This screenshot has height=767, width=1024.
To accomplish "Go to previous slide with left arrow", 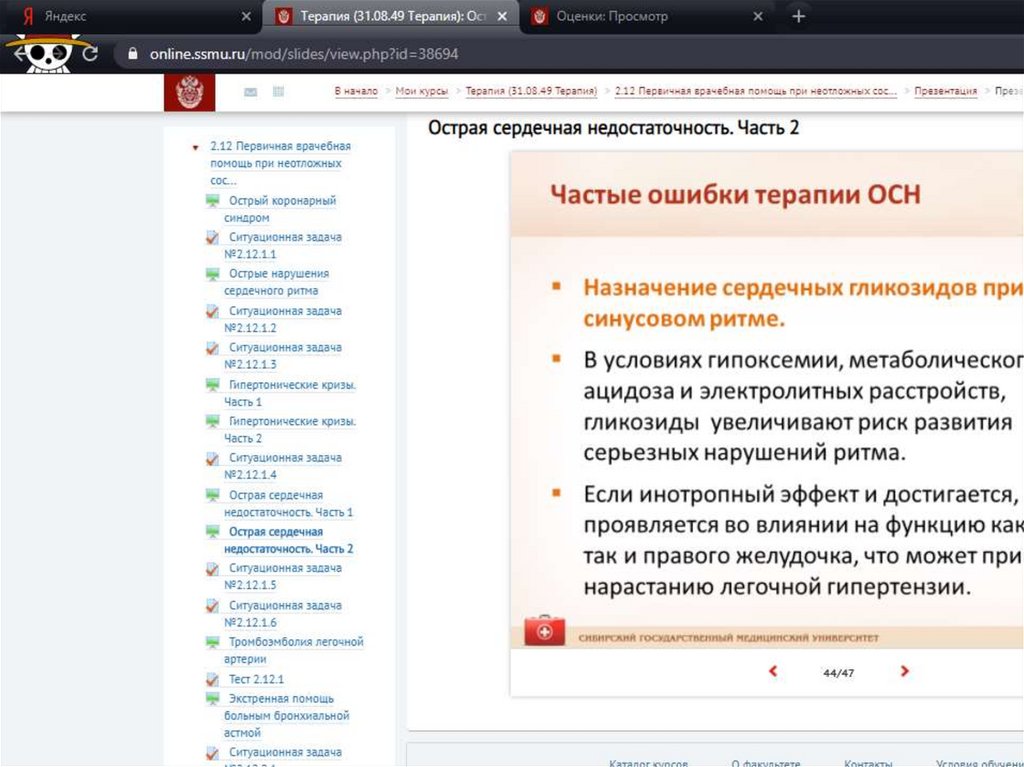I will 773,671.
